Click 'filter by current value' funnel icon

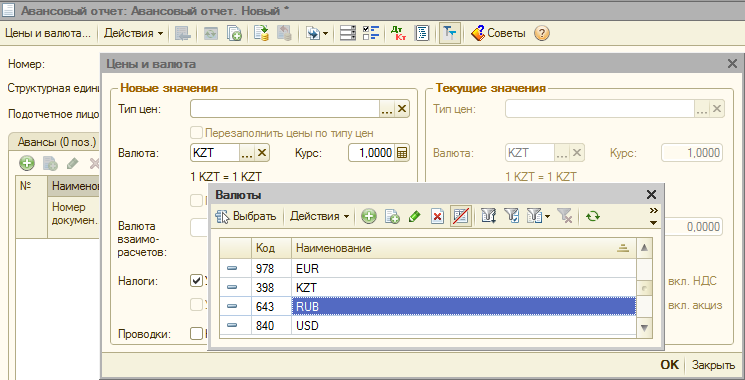(x=511, y=217)
